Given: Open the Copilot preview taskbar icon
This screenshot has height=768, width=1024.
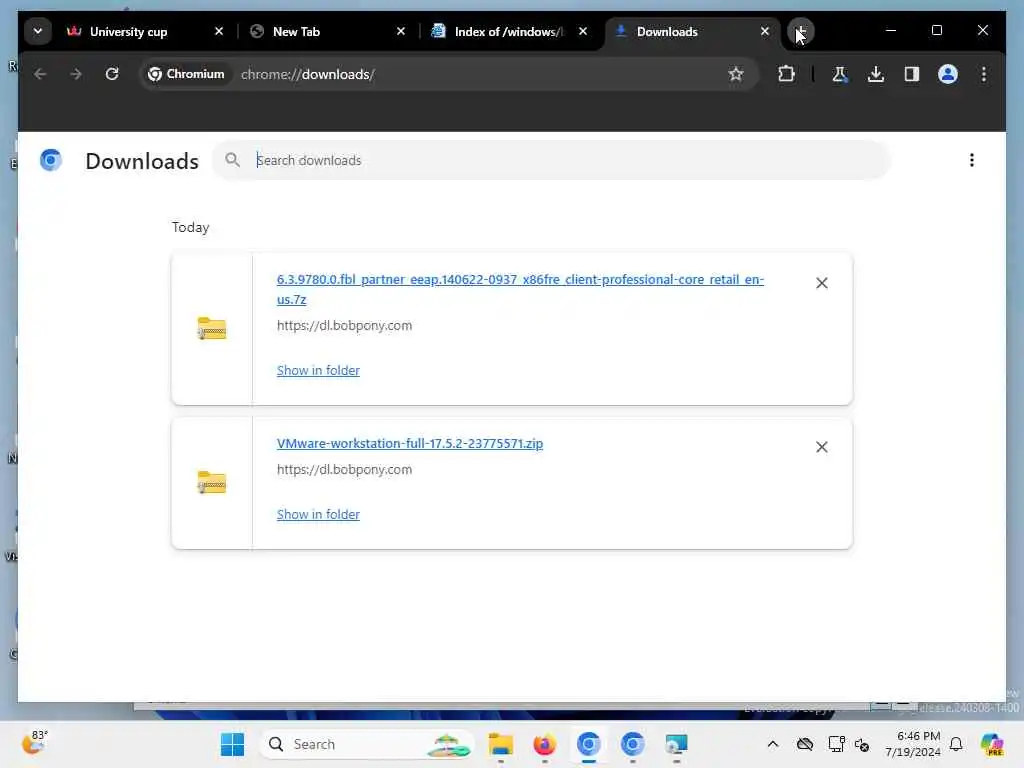Looking at the screenshot, I should (992, 744).
